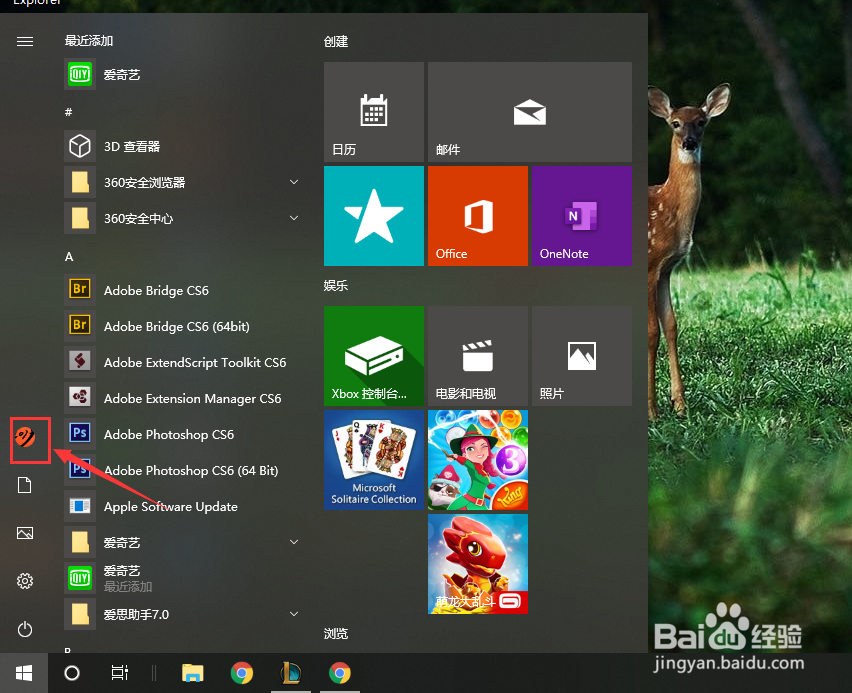The image size is (852, 693).
Task: Open Adobe ExtendScript Toolkit CS6
Action: click(x=182, y=362)
